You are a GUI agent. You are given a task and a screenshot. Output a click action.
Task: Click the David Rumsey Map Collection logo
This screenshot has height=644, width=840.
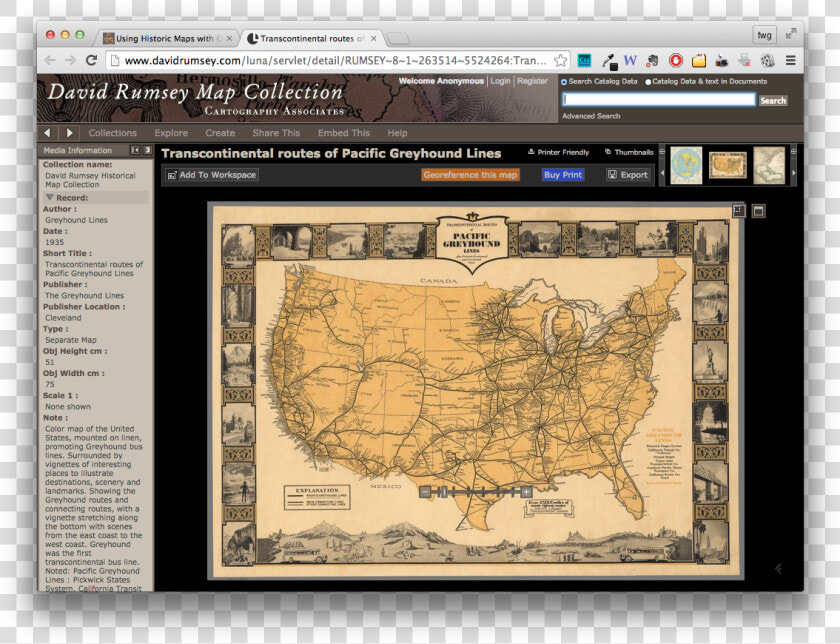(x=196, y=98)
